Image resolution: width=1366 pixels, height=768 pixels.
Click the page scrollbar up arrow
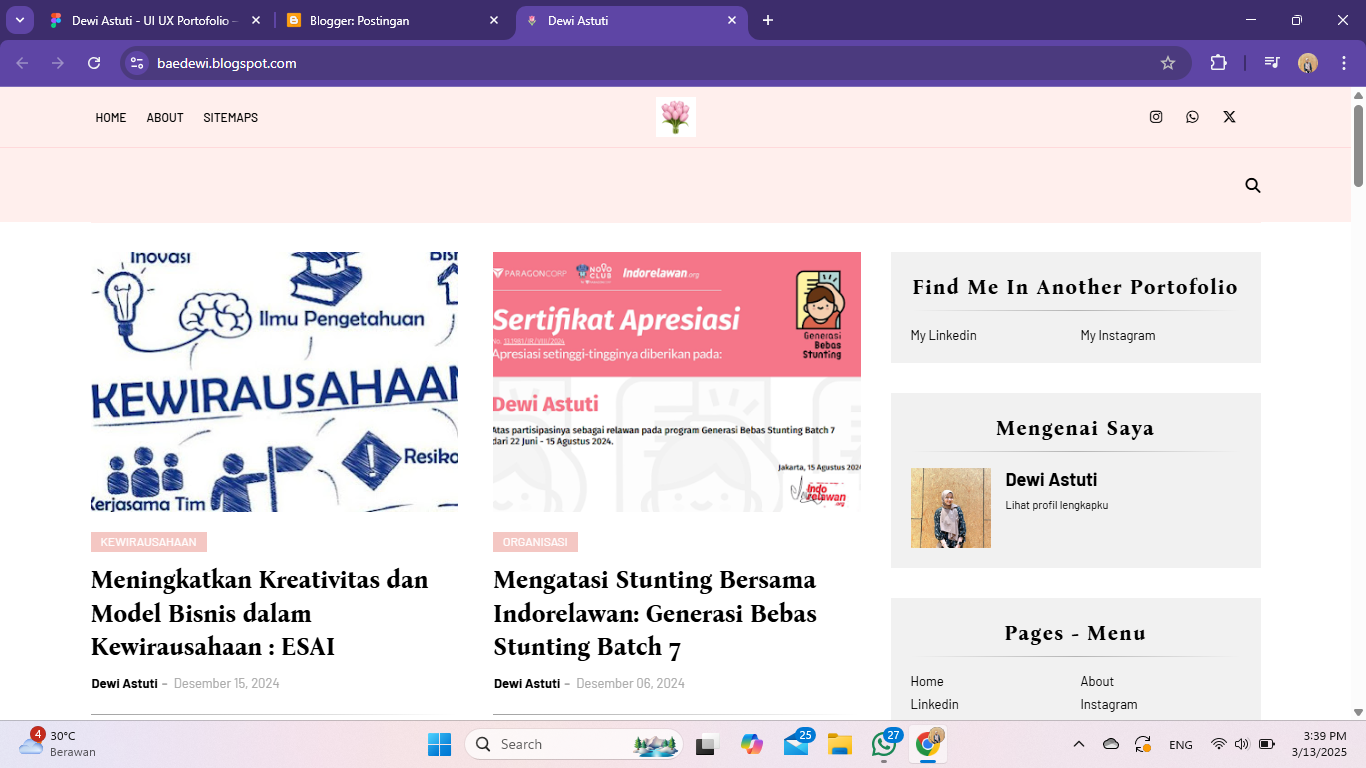pyautogui.click(x=1358, y=95)
